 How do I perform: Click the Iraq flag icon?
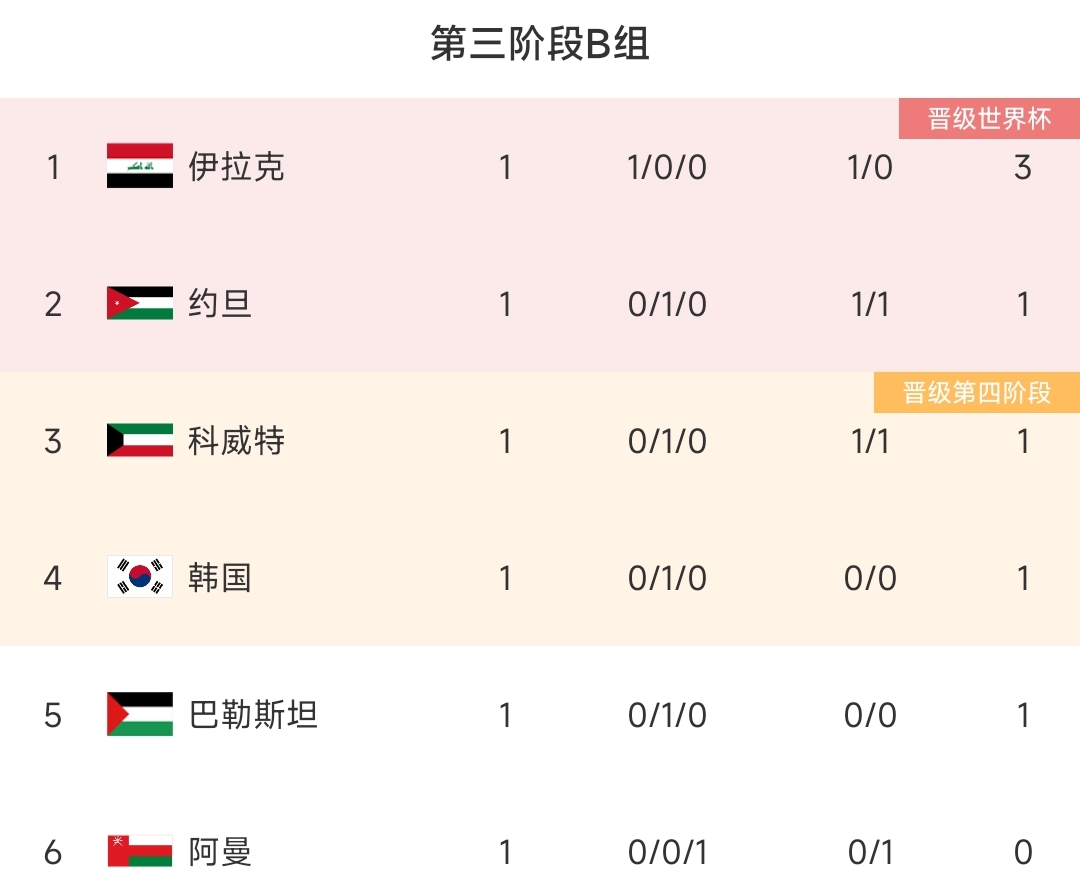[x=140, y=165]
